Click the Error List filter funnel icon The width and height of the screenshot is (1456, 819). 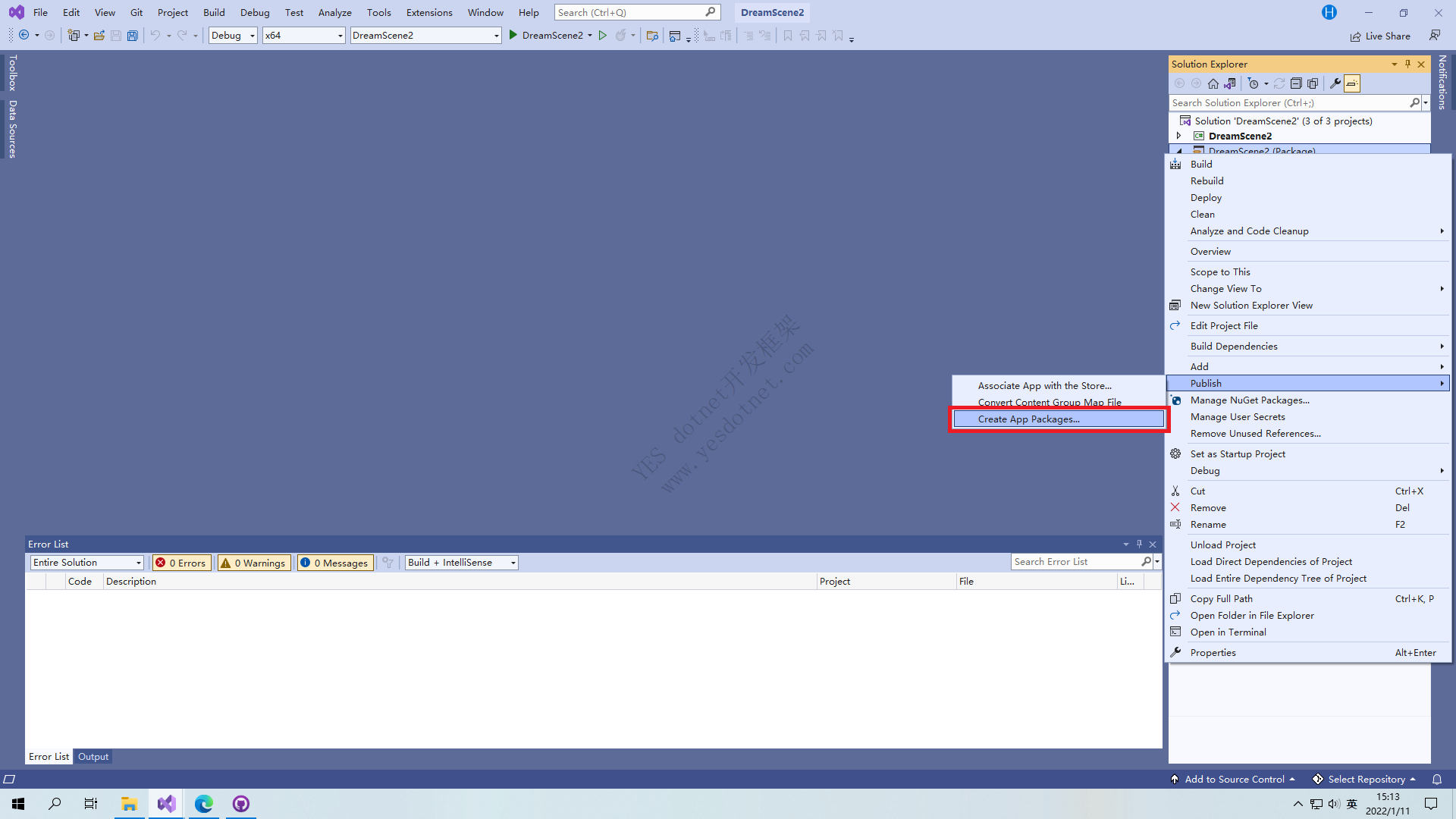[x=388, y=563]
